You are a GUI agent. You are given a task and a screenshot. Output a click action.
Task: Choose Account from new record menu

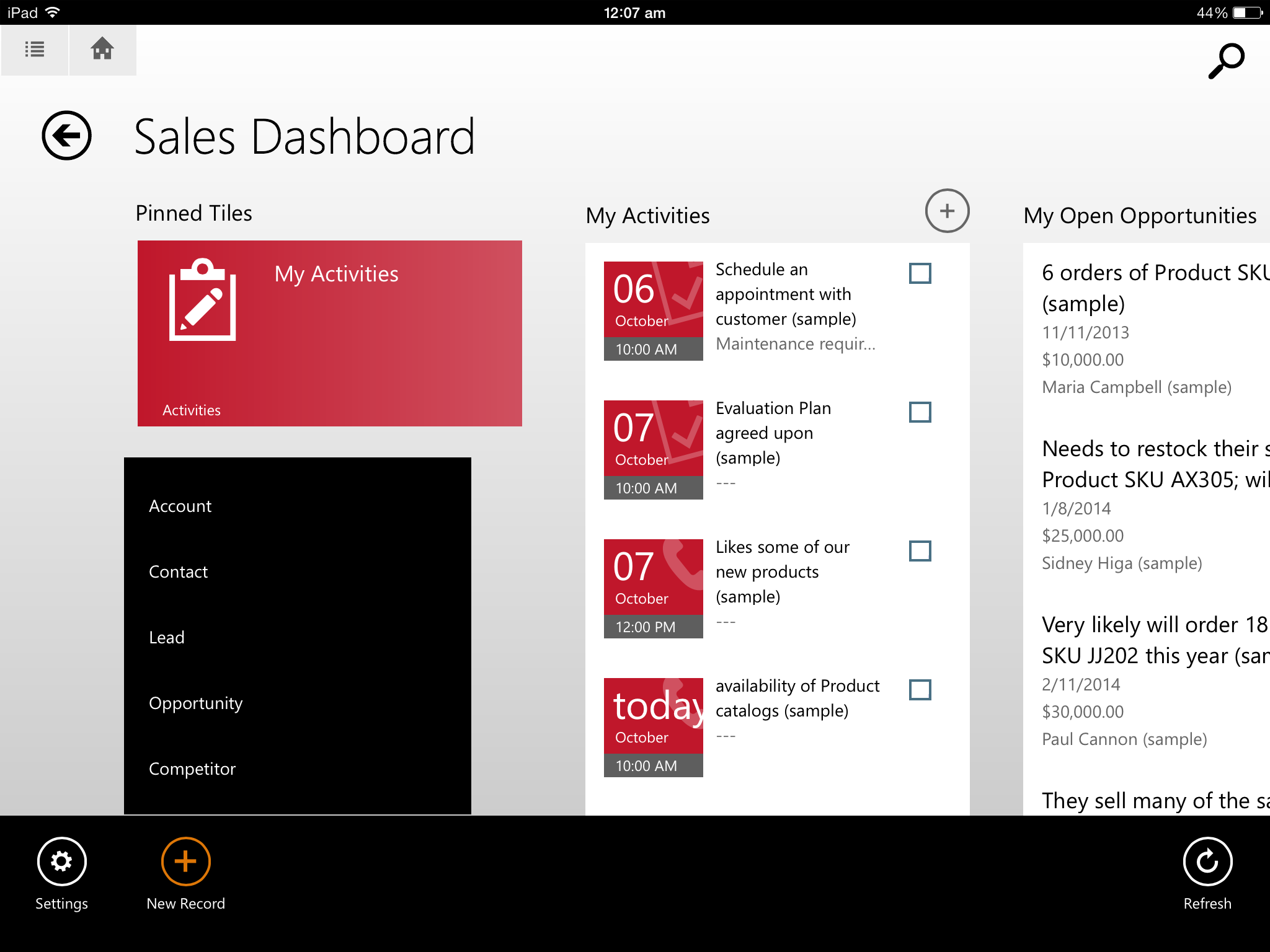pyautogui.click(x=180, y=506)
